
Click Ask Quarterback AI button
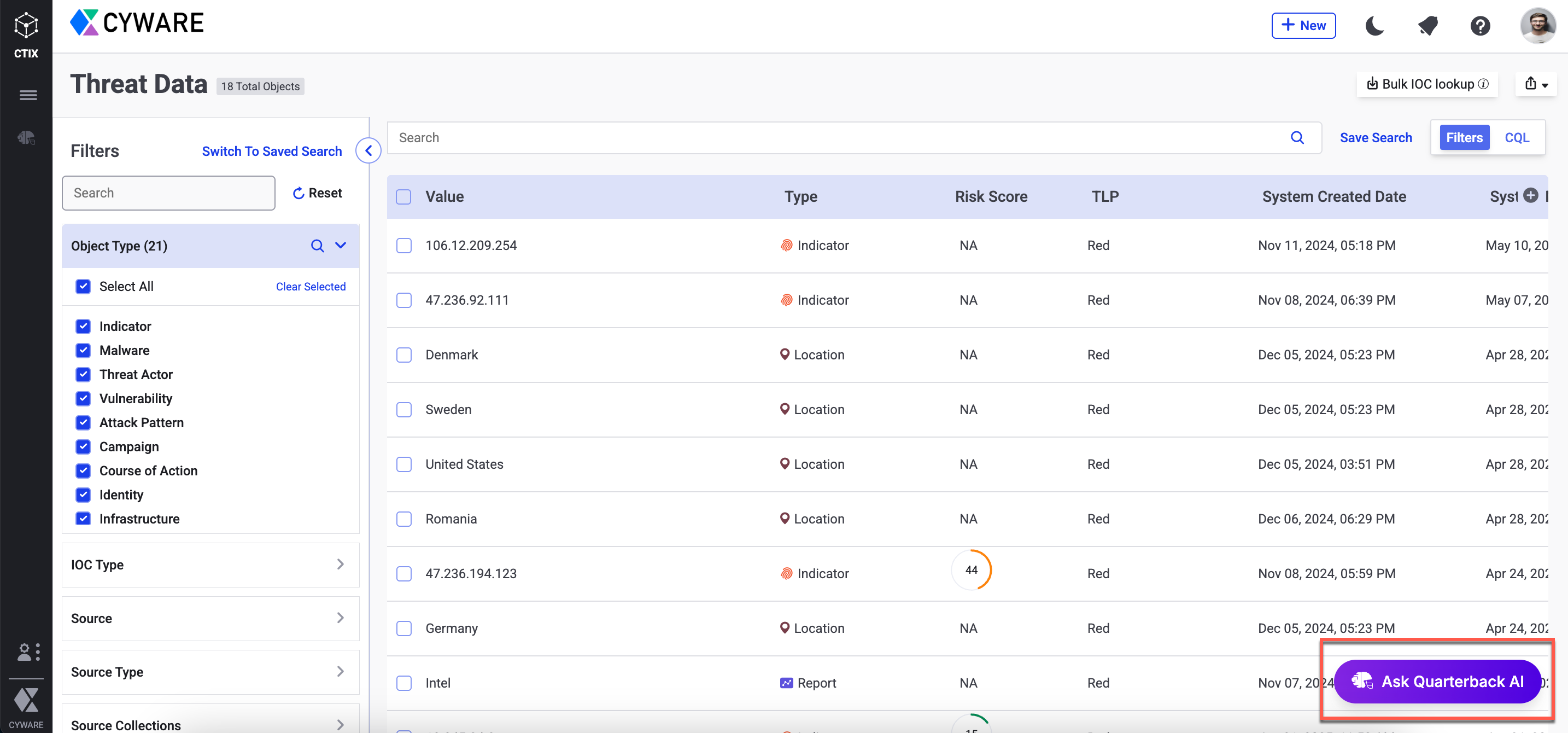(x=1437, y=681)
